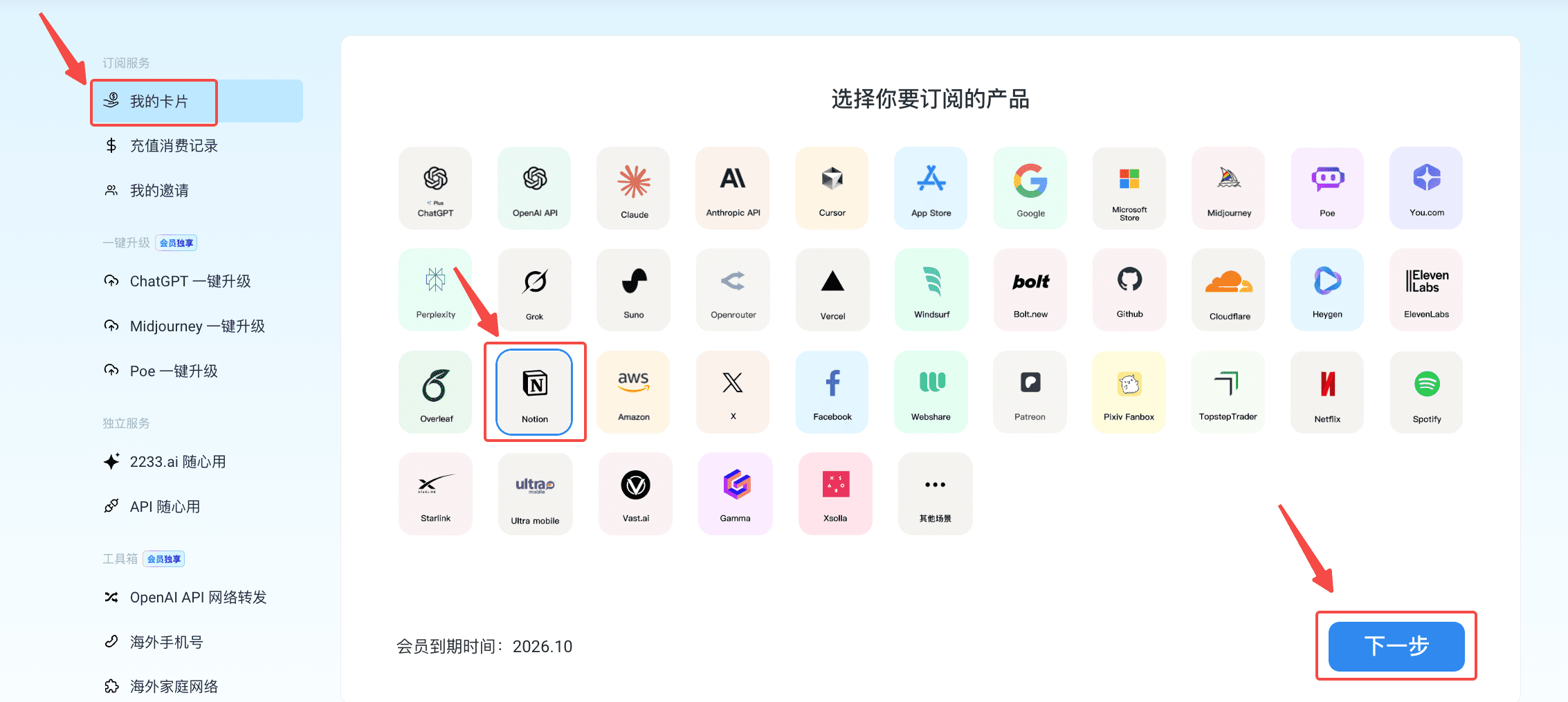1568x702 pixels.
Task: Select the ElevenLabs product tile
Action: [1426, 290]
